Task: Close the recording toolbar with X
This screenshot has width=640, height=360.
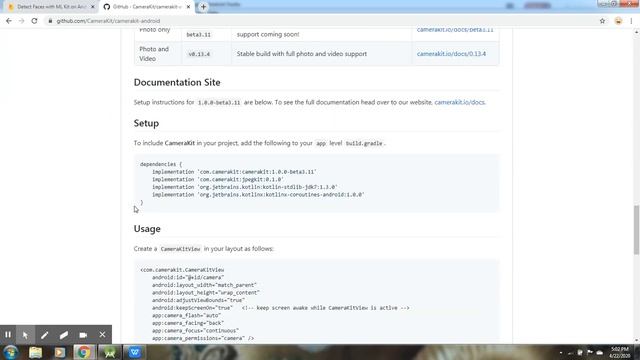Action: [x=102, y=335]
